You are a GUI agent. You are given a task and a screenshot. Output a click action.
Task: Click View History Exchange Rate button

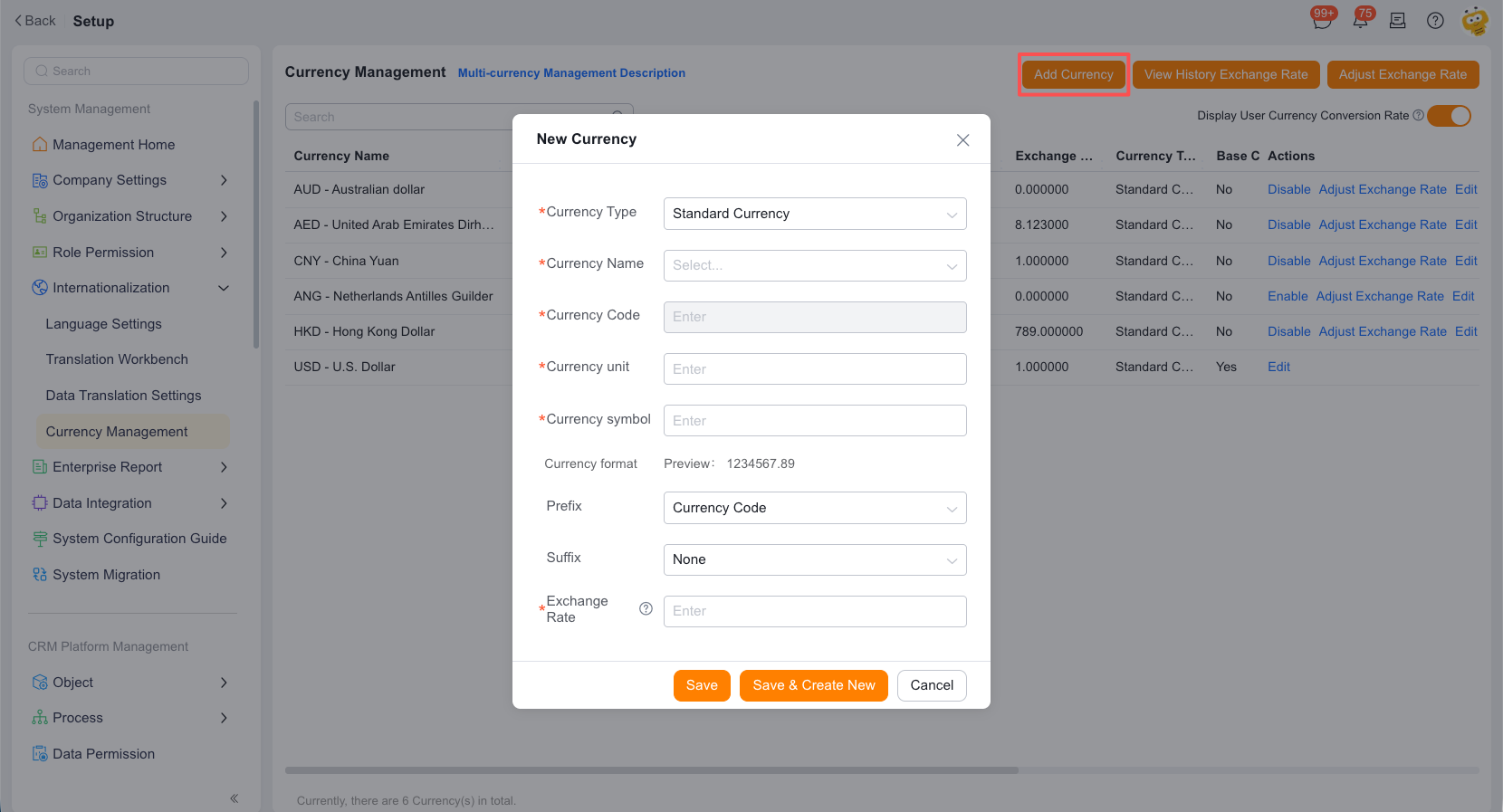[1226, 74]
